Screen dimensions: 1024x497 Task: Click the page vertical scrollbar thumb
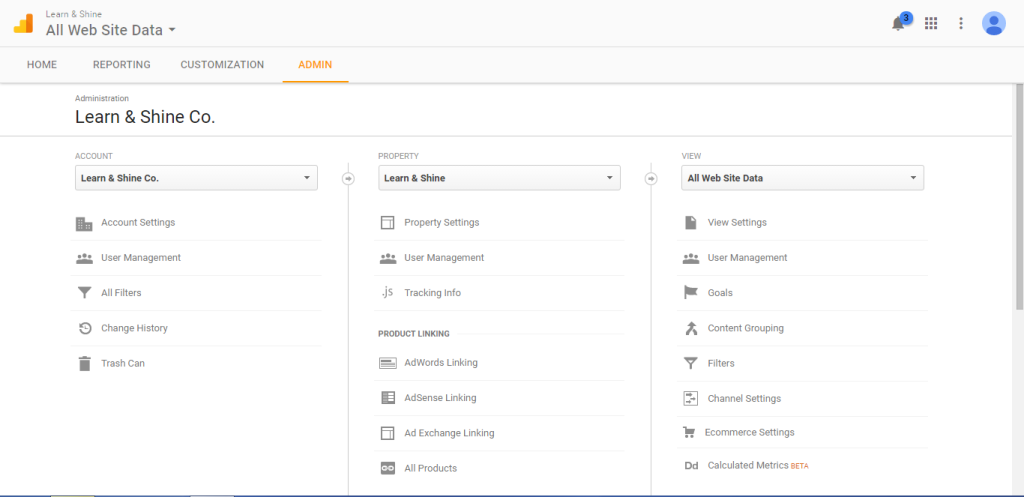1019,196
